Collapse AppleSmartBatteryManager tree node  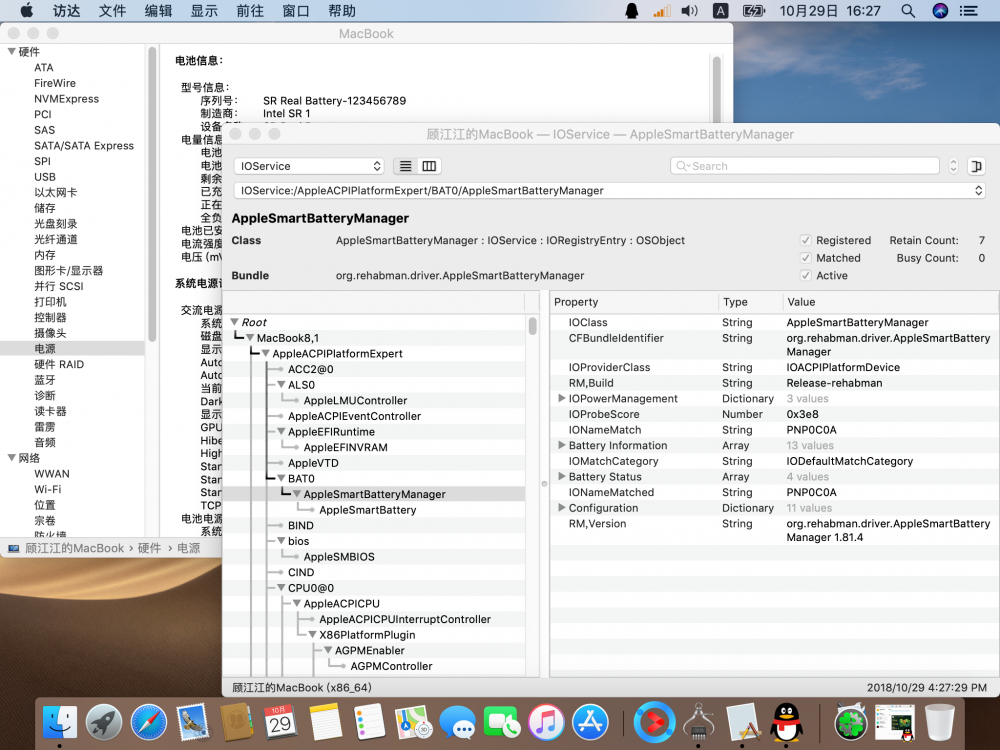[297, 494]
